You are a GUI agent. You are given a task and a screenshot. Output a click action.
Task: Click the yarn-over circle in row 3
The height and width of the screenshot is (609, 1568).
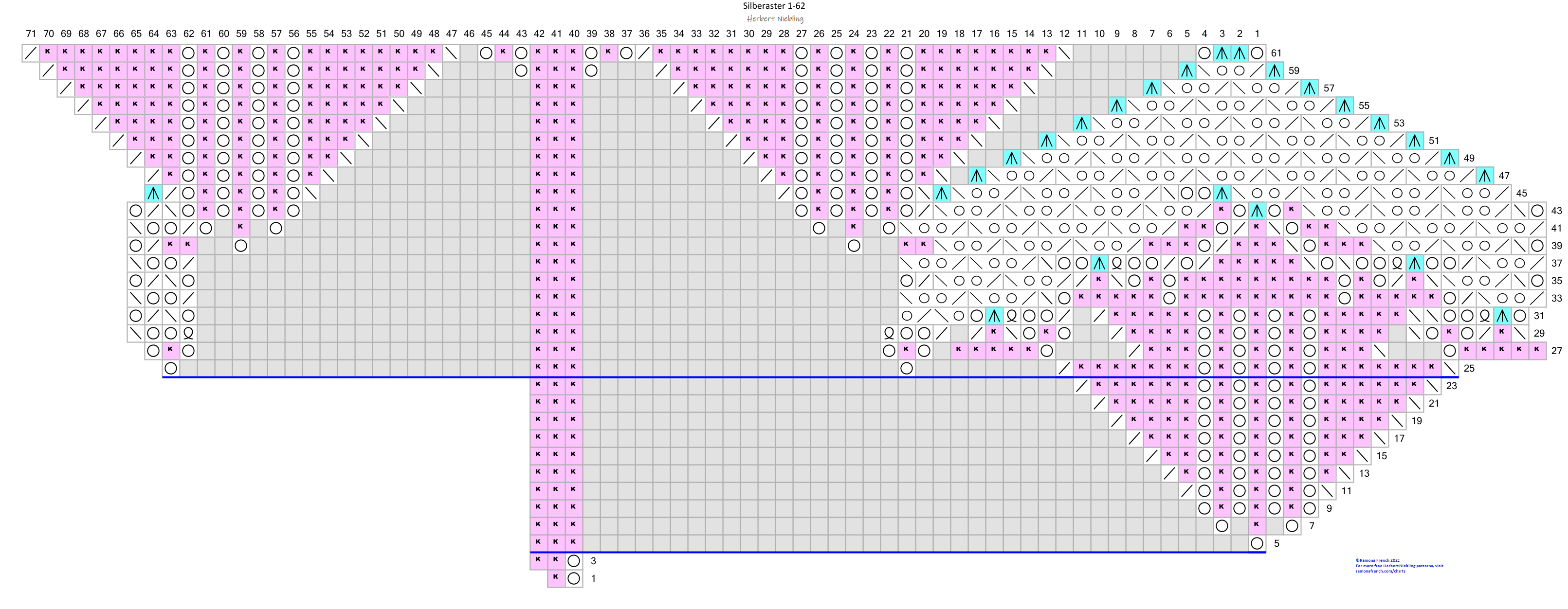[573, 561]
